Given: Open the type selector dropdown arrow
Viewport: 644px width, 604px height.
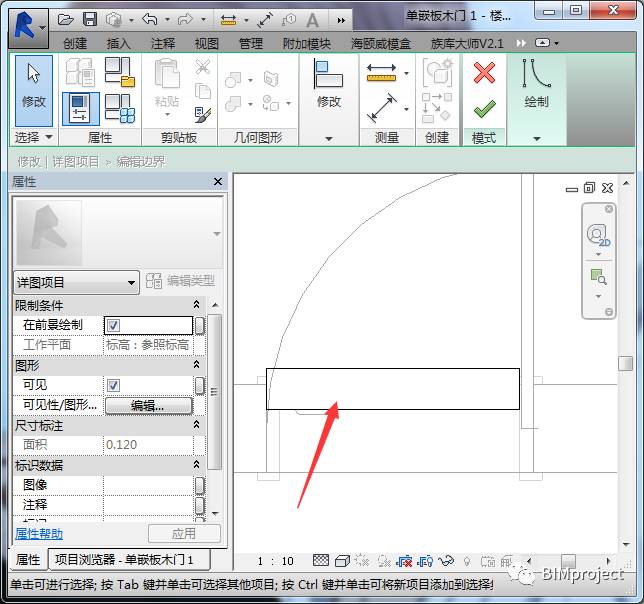Looking at the screenshot, I should 217,234.
